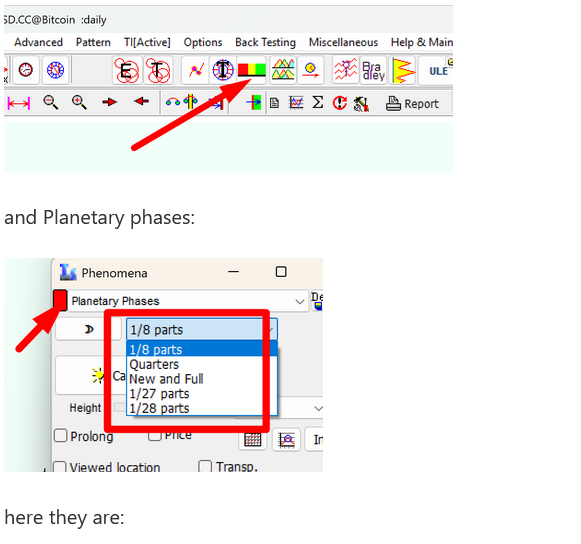The image size is (581, 544).
Task: Open the red-yellow-green Phenomena toolbar icon
Action: click(252, 70)
